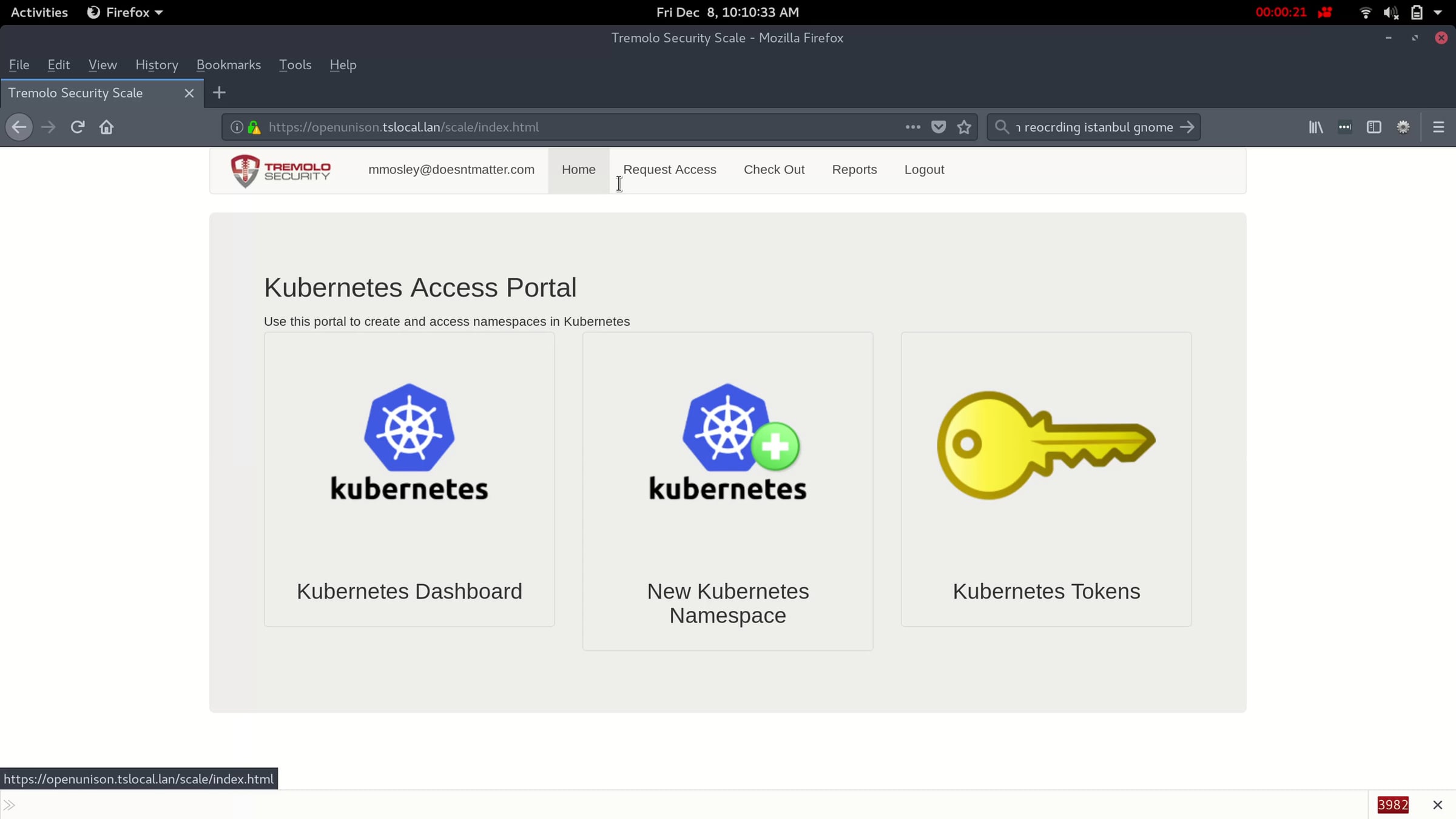
Task: Open the Firefox hamburger menu
Action: [1438, 127]
